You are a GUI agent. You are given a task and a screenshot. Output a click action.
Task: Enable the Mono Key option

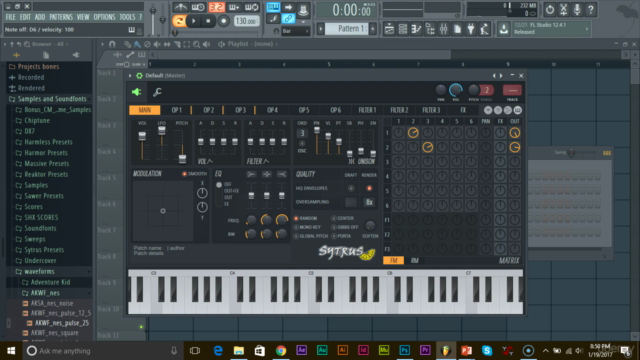click(296, 227)
